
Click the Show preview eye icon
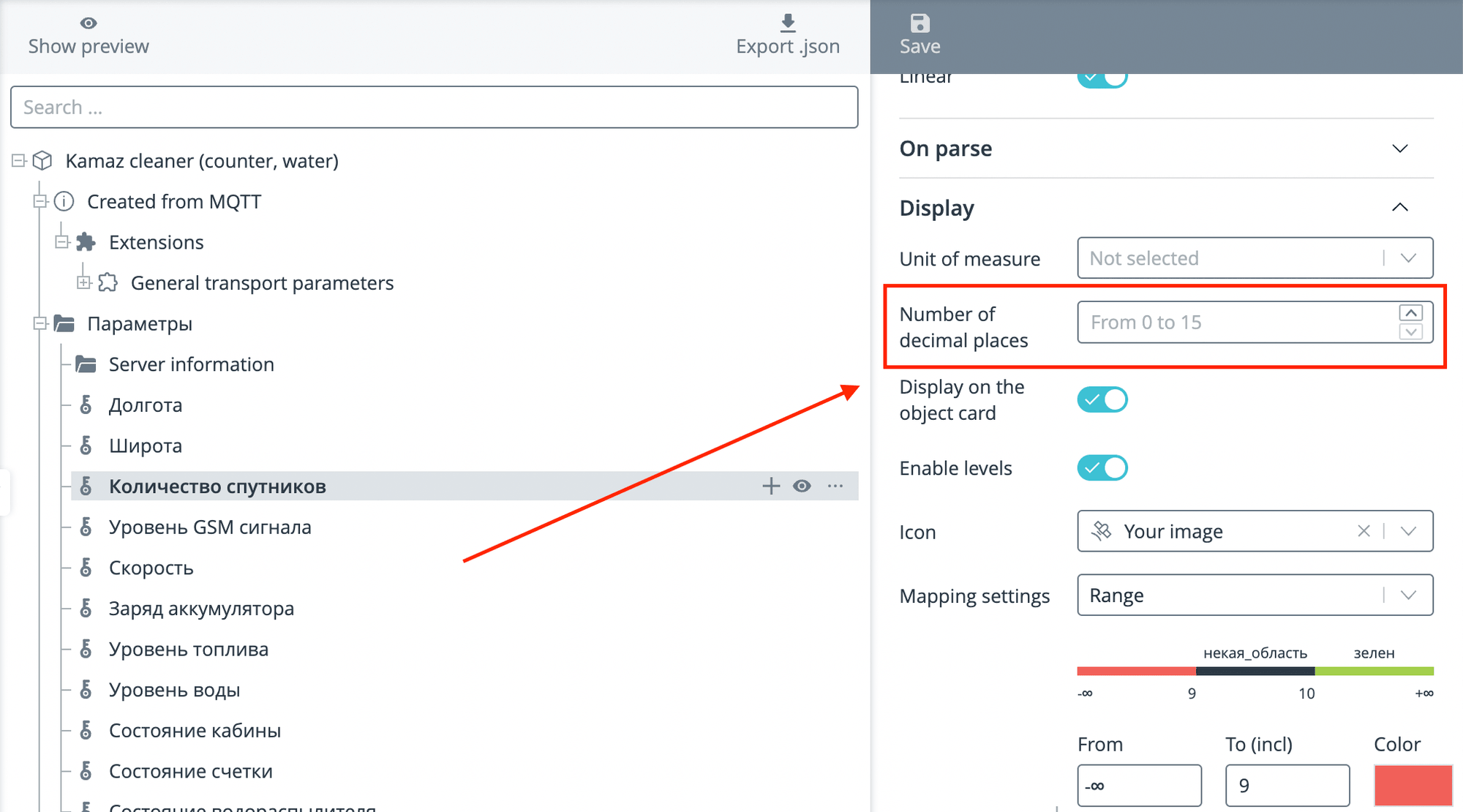pos(89,23)
